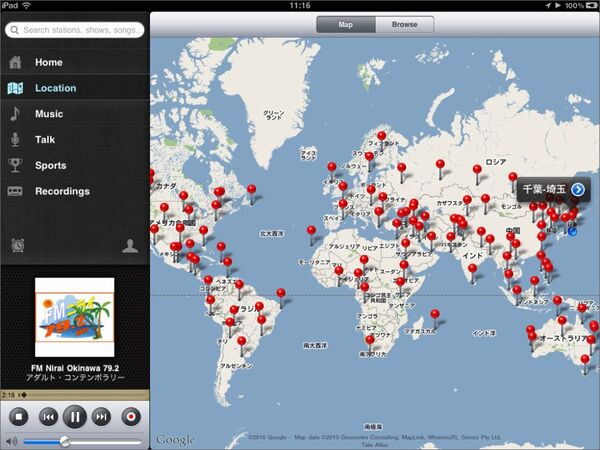Select the pin at Brazil's eastern tip
600x450 pixels.
click(281, 295)
